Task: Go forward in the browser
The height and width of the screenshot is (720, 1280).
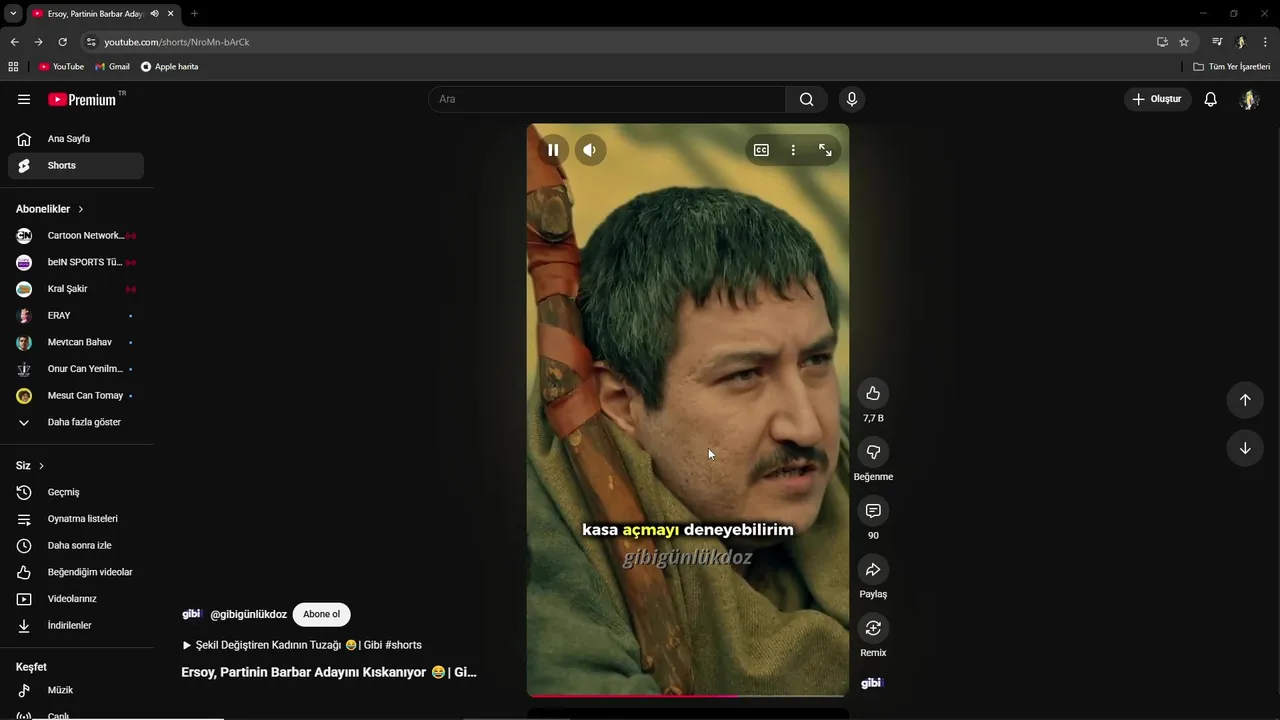Action: coord(38,42)
